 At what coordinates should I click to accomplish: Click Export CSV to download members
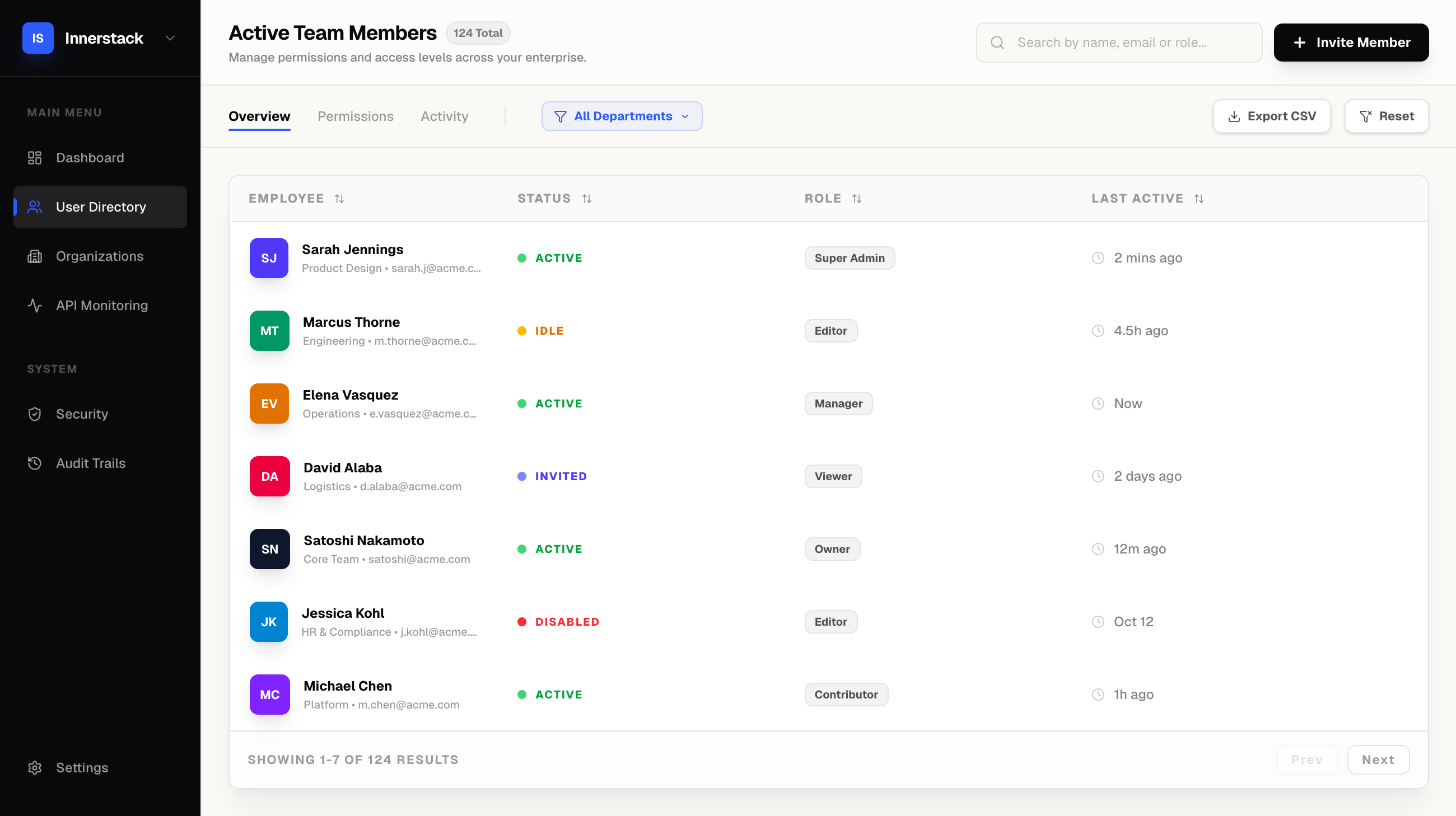1272,116
